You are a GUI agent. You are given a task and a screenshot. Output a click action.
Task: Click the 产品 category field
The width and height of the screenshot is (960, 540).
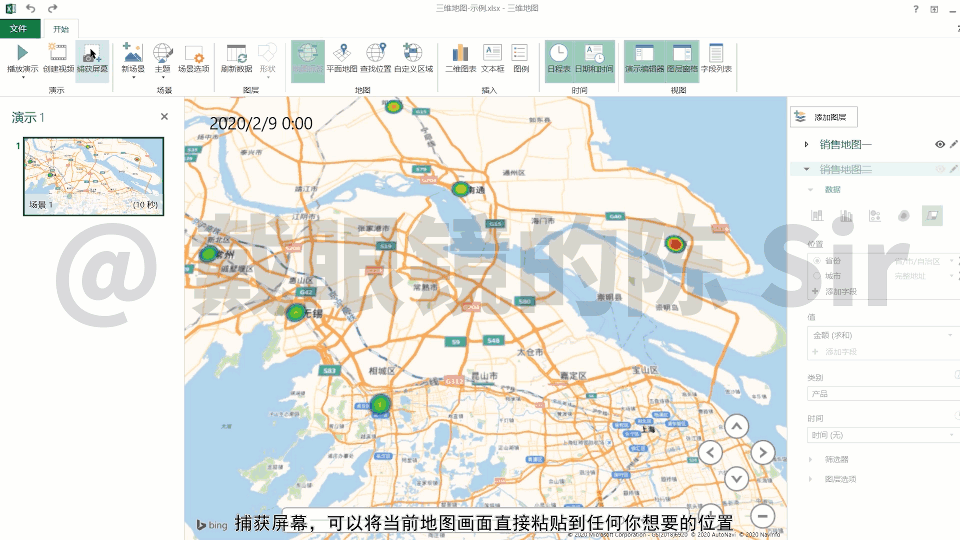[882, 394]
